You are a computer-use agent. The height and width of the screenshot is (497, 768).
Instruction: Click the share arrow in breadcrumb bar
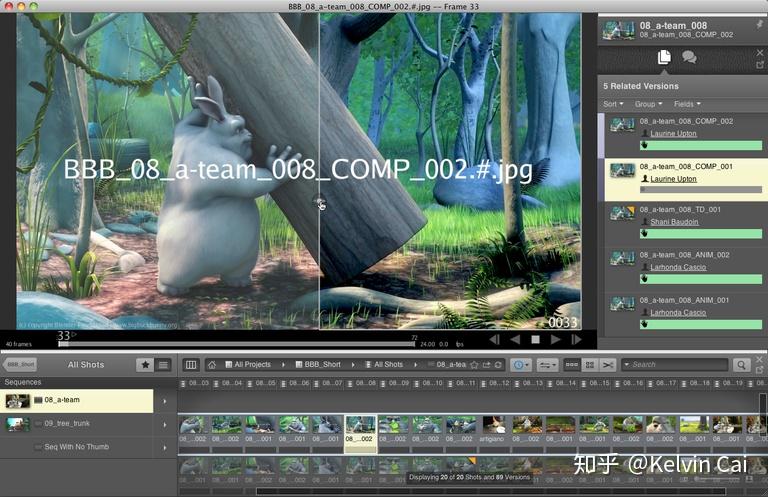click(x=486, y=365)
